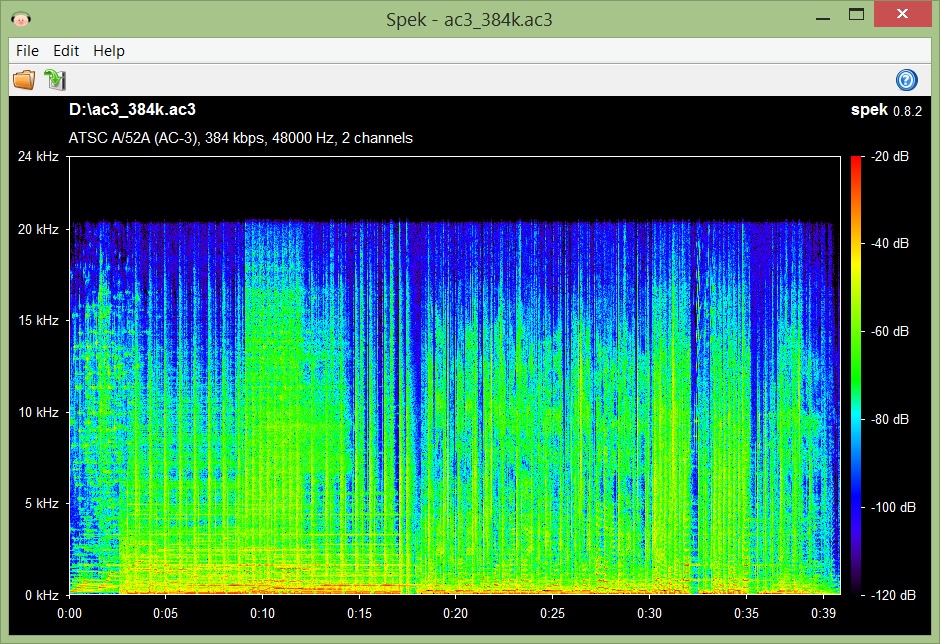Open the Help menu
940x644 pixels.
109,50
